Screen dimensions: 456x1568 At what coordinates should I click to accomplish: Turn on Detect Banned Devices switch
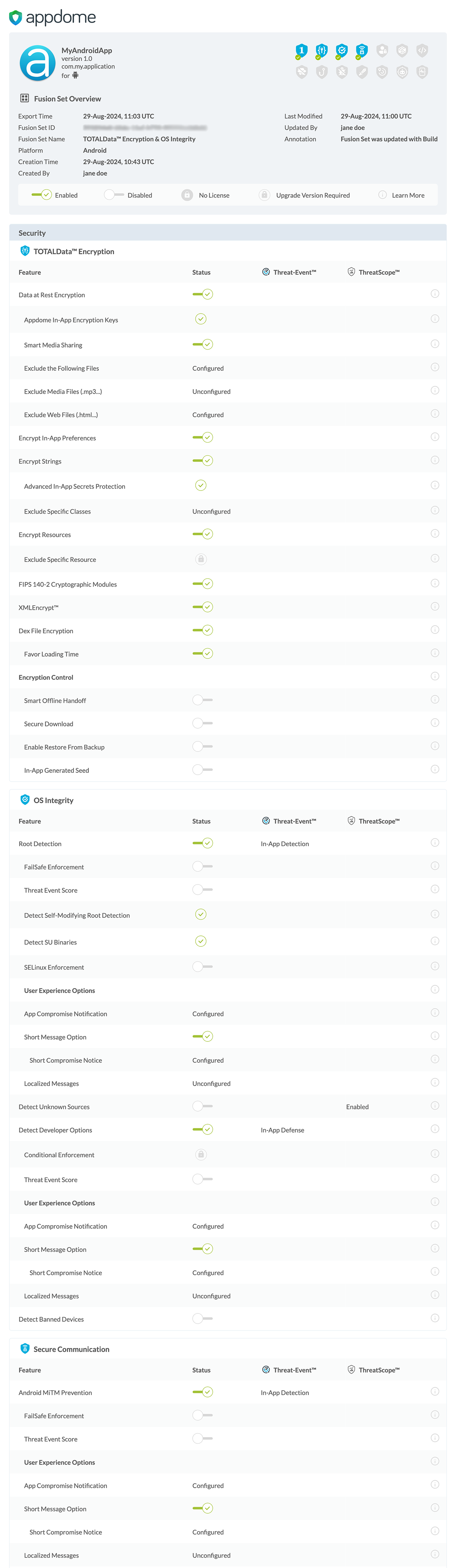pos(202,1318)
